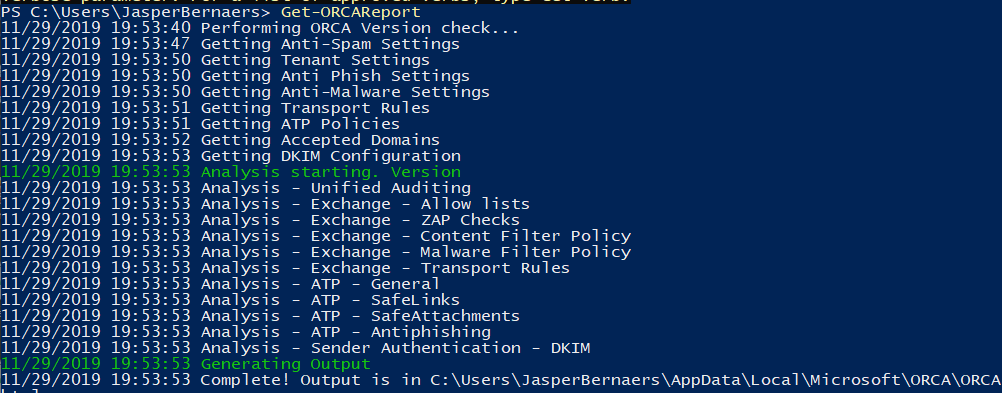1002x393 pixels.
Task: Click the 'Getting Anti Phish Settings' line
Action: (x=235, y=76)
